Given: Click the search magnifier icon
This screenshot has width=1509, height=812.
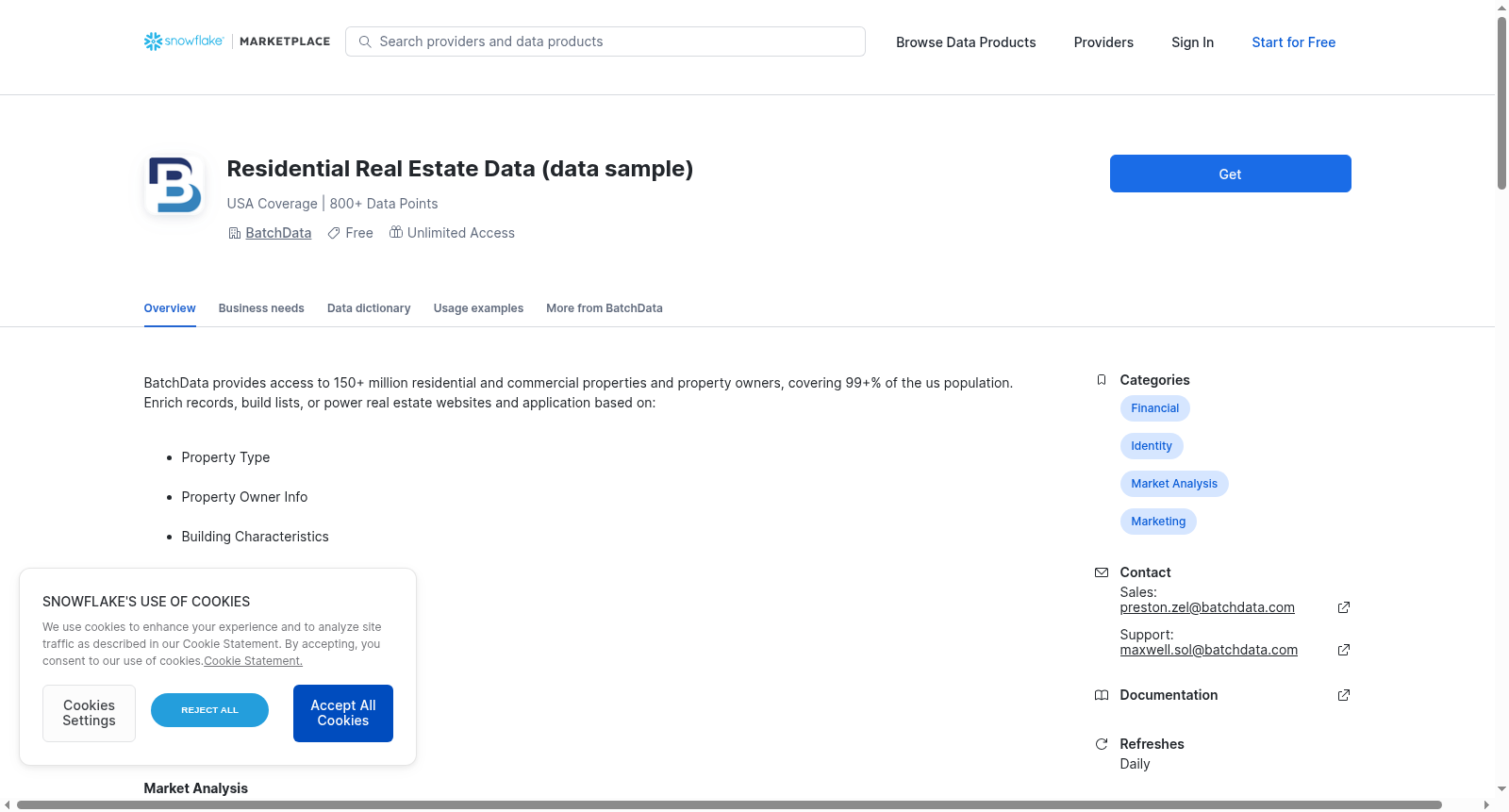Looking at the screenshot, I should click(x=365, y=41).
